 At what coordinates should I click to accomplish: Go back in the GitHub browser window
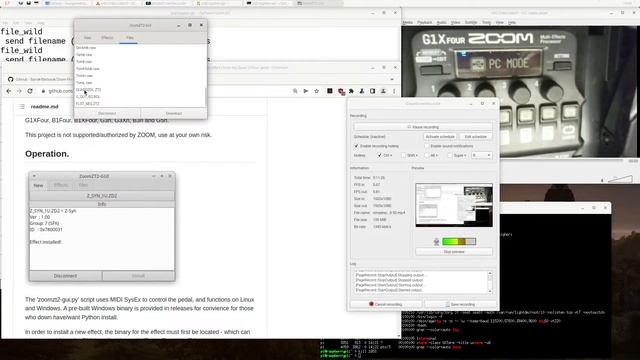pyautogui.click(x=9, y=91)
